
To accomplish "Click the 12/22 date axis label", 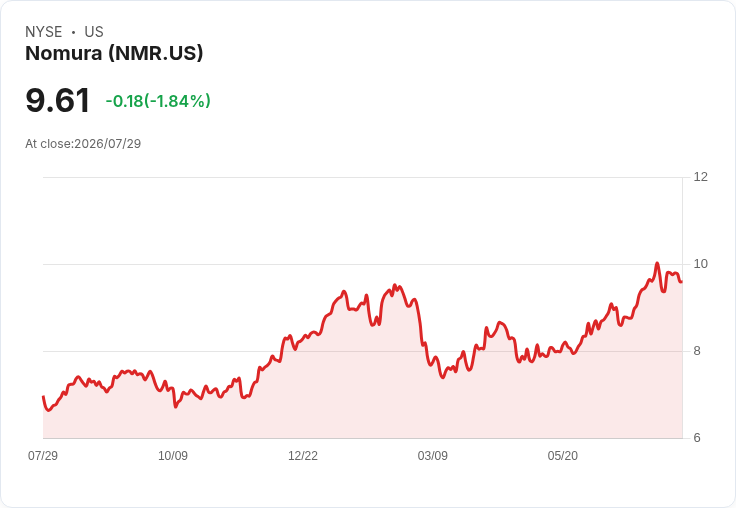I will click(x=303, y=455).
